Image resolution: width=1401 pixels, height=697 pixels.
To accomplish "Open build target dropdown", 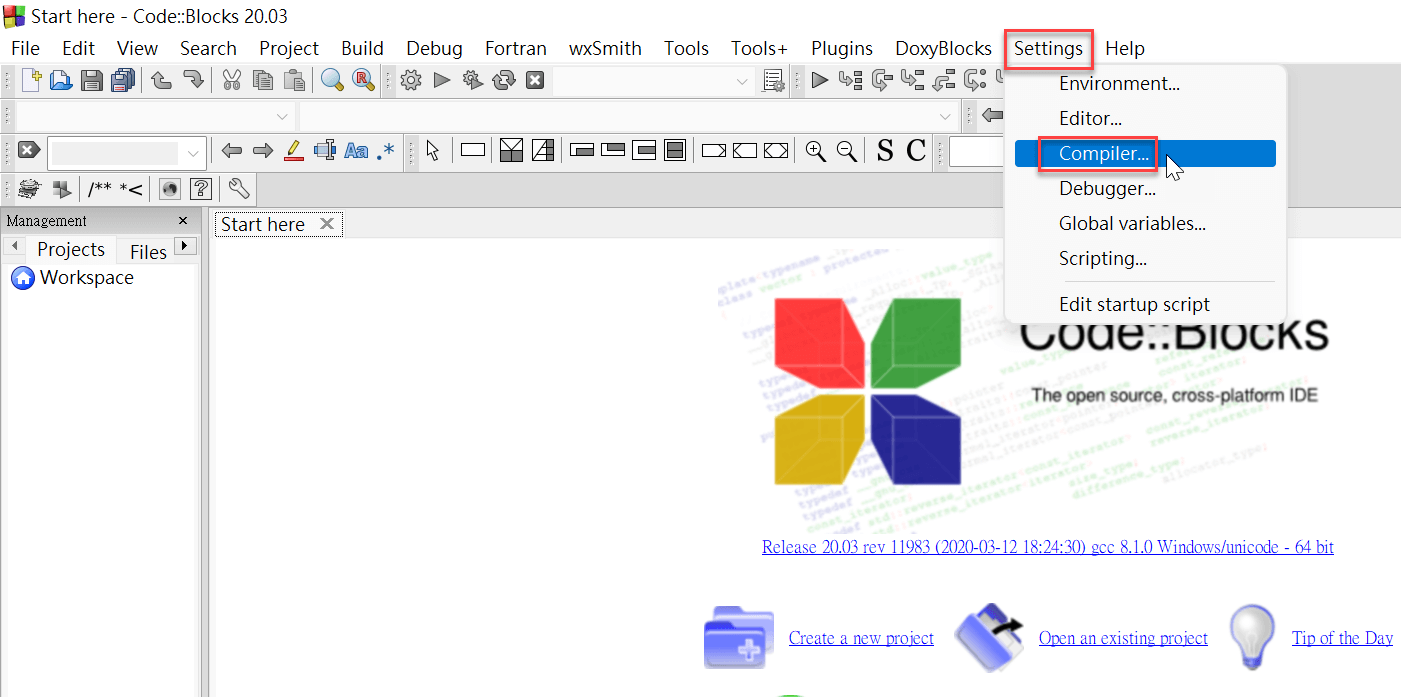I will [x=741, y=81].
